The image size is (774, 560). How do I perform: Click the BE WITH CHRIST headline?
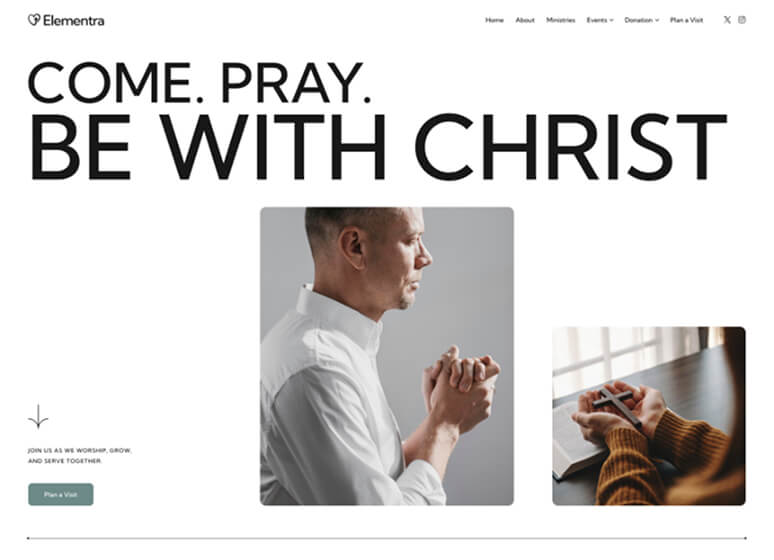378,147
